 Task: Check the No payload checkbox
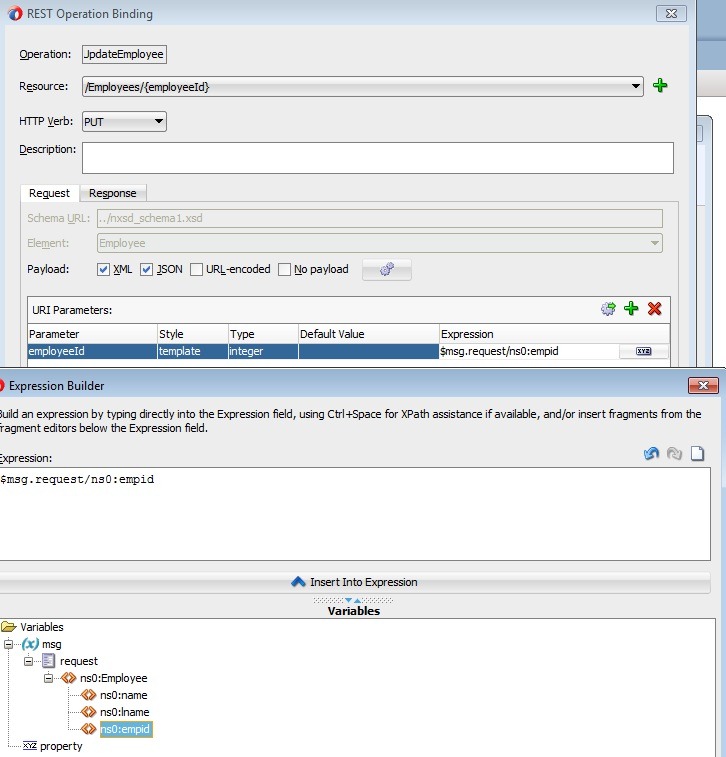click(285, 270)
